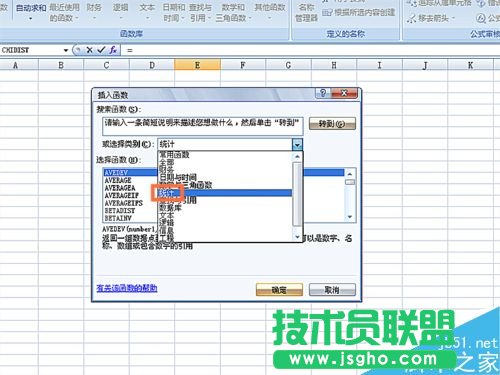The height and width of the screenshot is (375, 500).
Task: Cancel formula entry with the X icon
Action: pos(89,50)
